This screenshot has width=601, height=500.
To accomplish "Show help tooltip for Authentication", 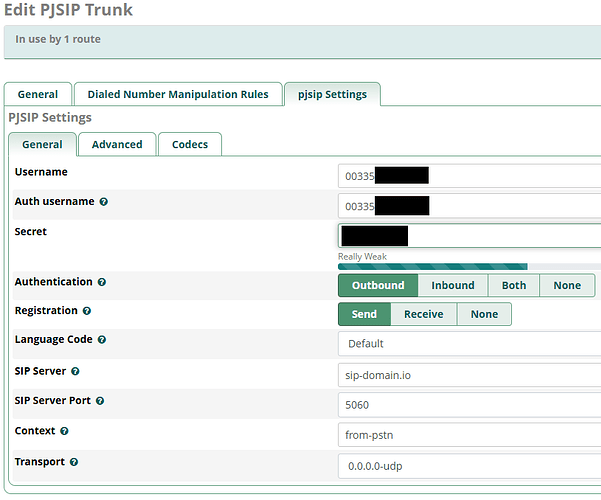I will (x=102, y=282).
